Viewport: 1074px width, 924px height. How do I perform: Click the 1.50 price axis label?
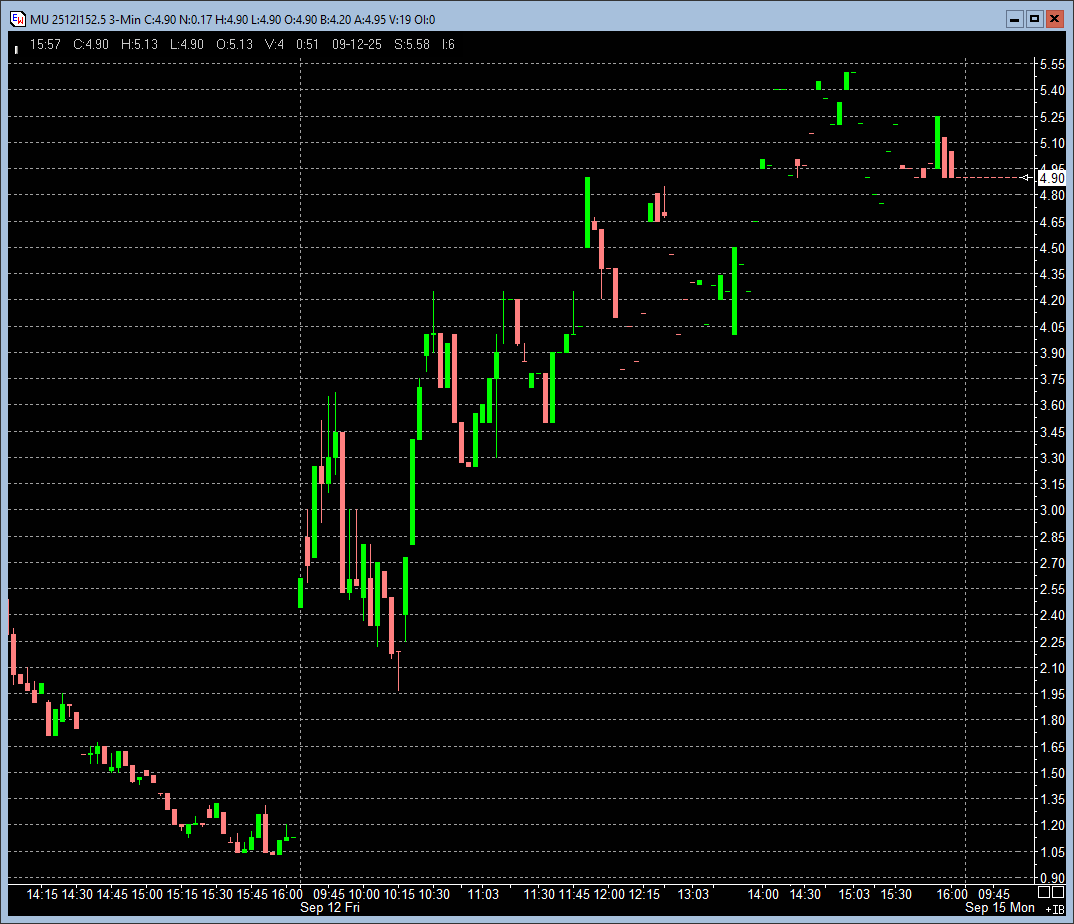click(1052, 773)
